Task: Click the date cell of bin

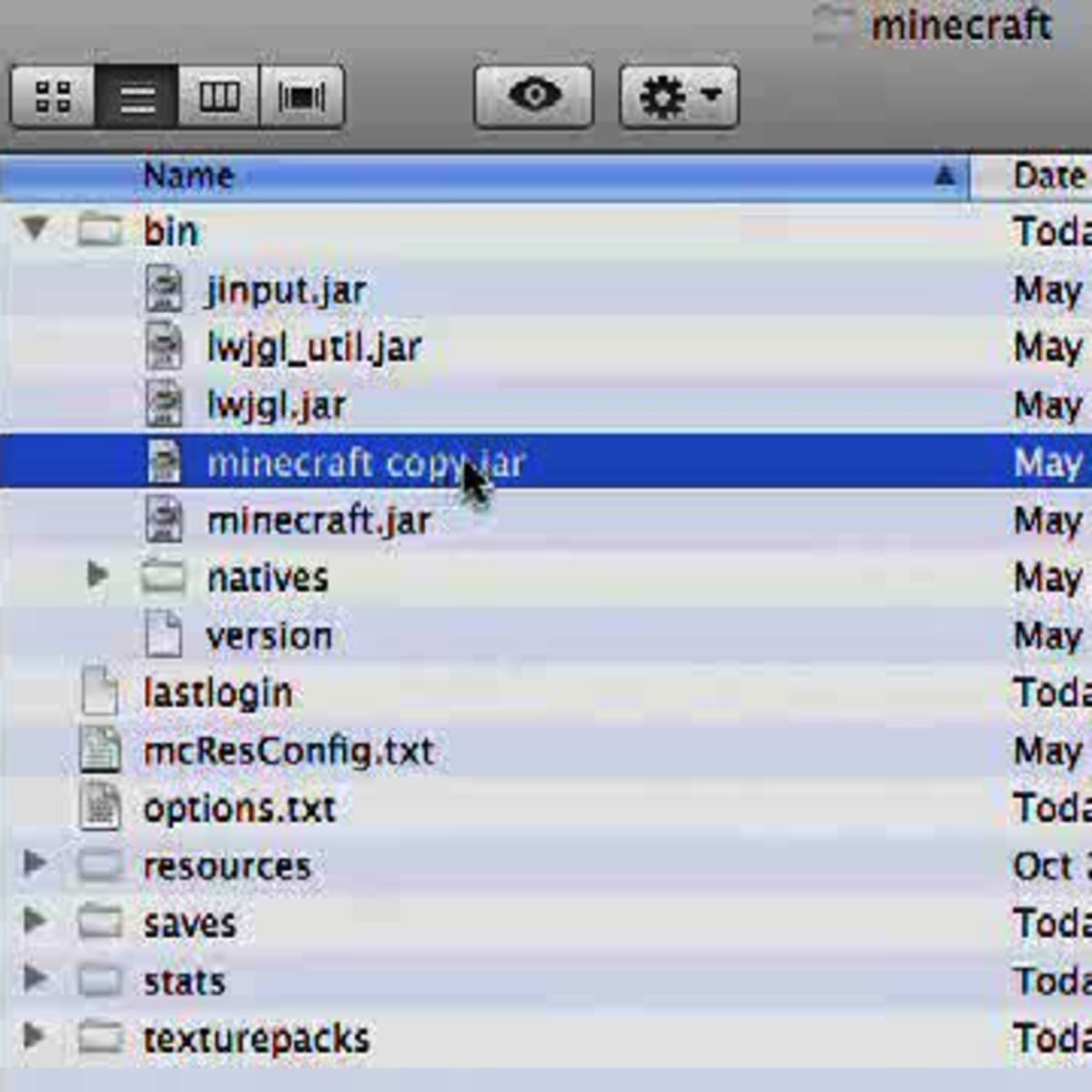Action: point(1051,230)
